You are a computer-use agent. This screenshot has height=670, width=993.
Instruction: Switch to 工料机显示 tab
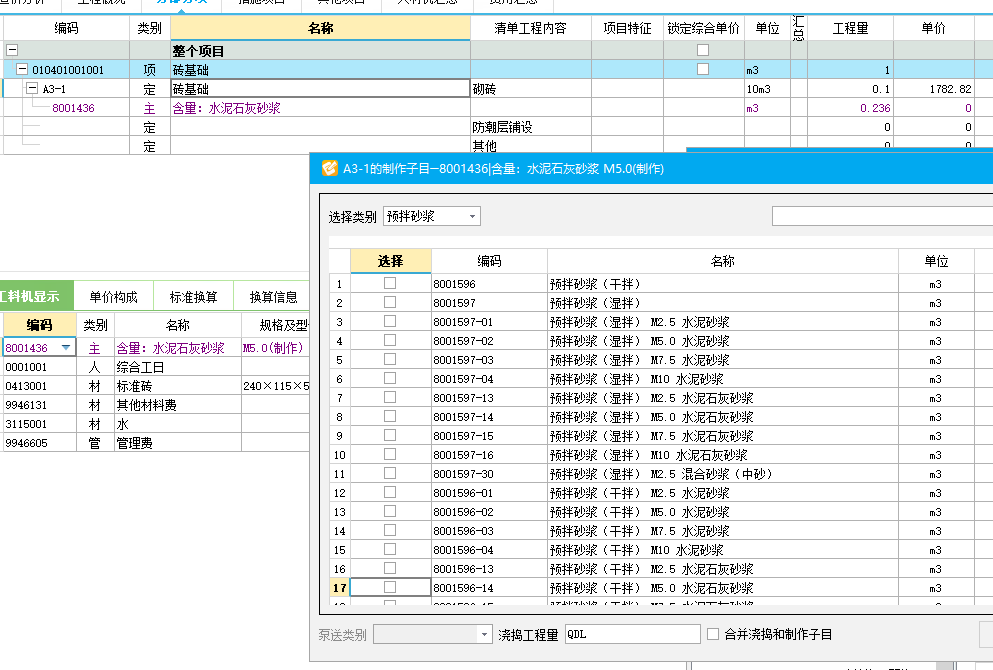click(35, 296)
